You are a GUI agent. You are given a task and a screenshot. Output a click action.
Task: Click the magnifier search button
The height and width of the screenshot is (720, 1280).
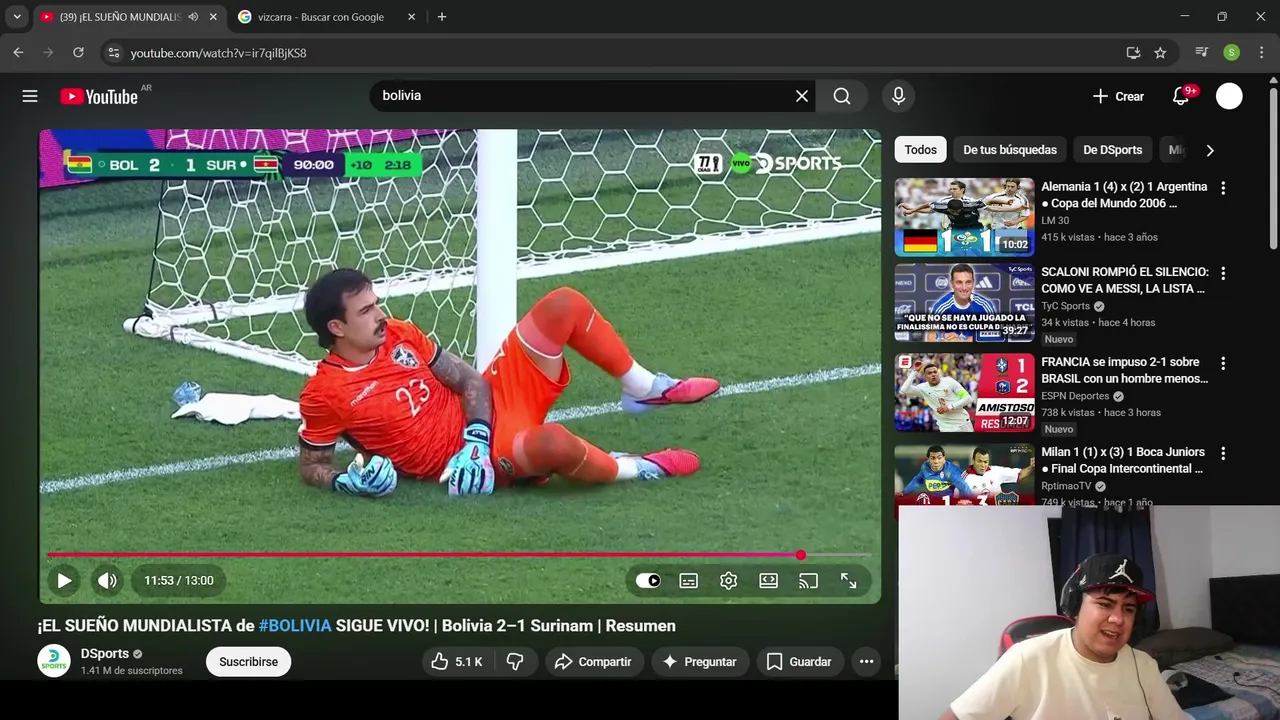(x=842, y=96)
